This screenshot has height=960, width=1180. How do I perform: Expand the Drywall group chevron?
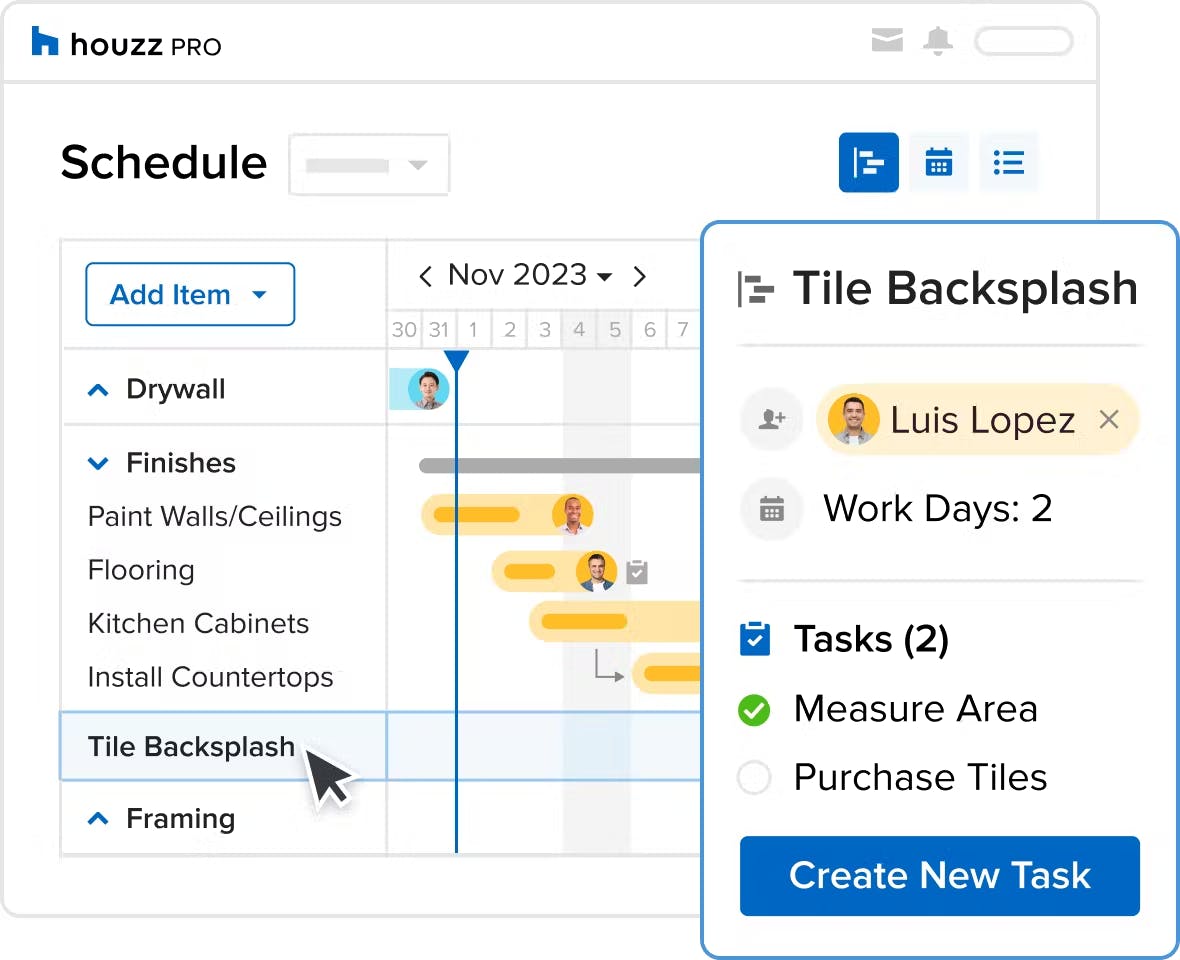click(x=98, y=390)
